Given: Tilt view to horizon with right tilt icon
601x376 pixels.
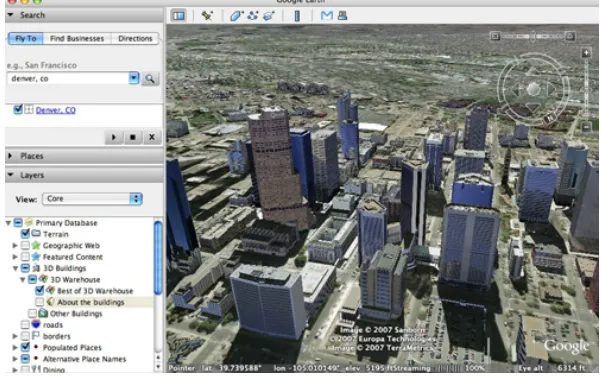Looking at the screenshot, I should click(x=570, y=36).
